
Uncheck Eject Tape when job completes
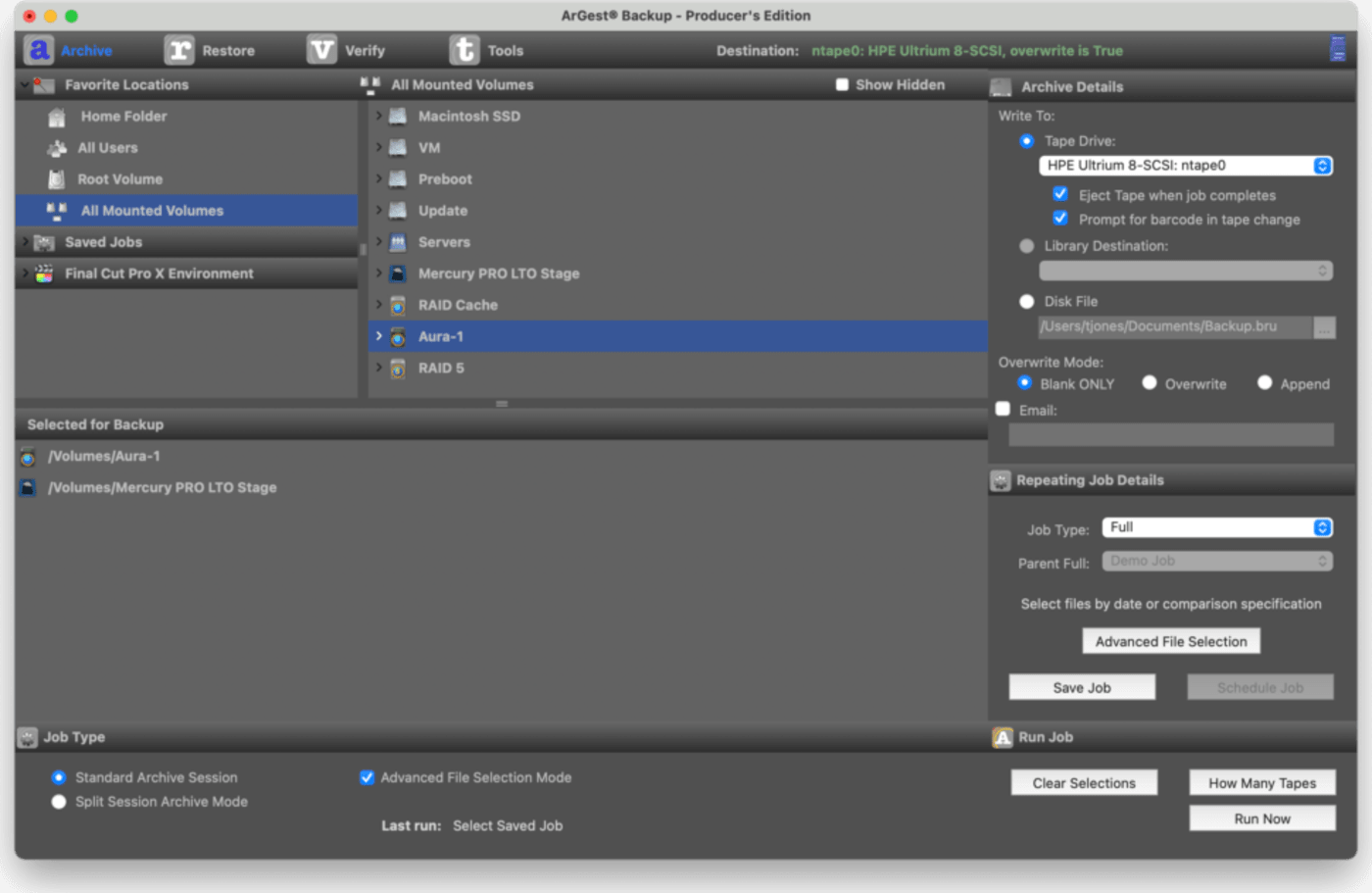[1060, 194]
